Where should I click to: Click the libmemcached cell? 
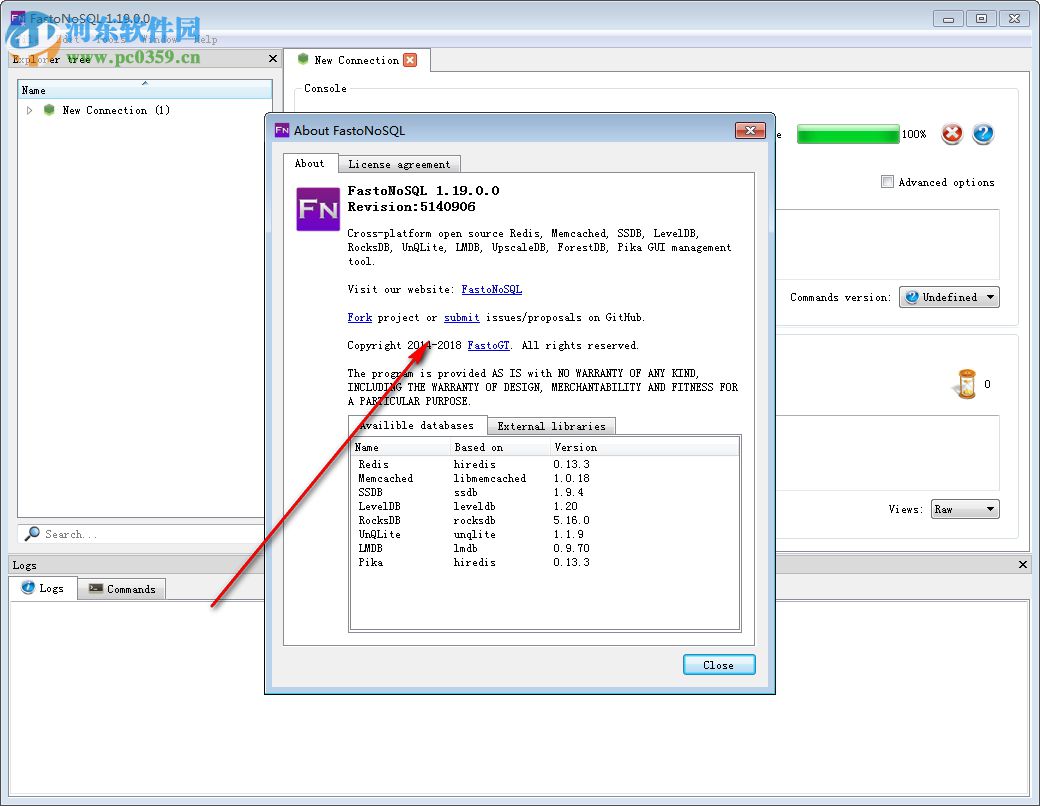pyautogui.click(x=489, y=478)
